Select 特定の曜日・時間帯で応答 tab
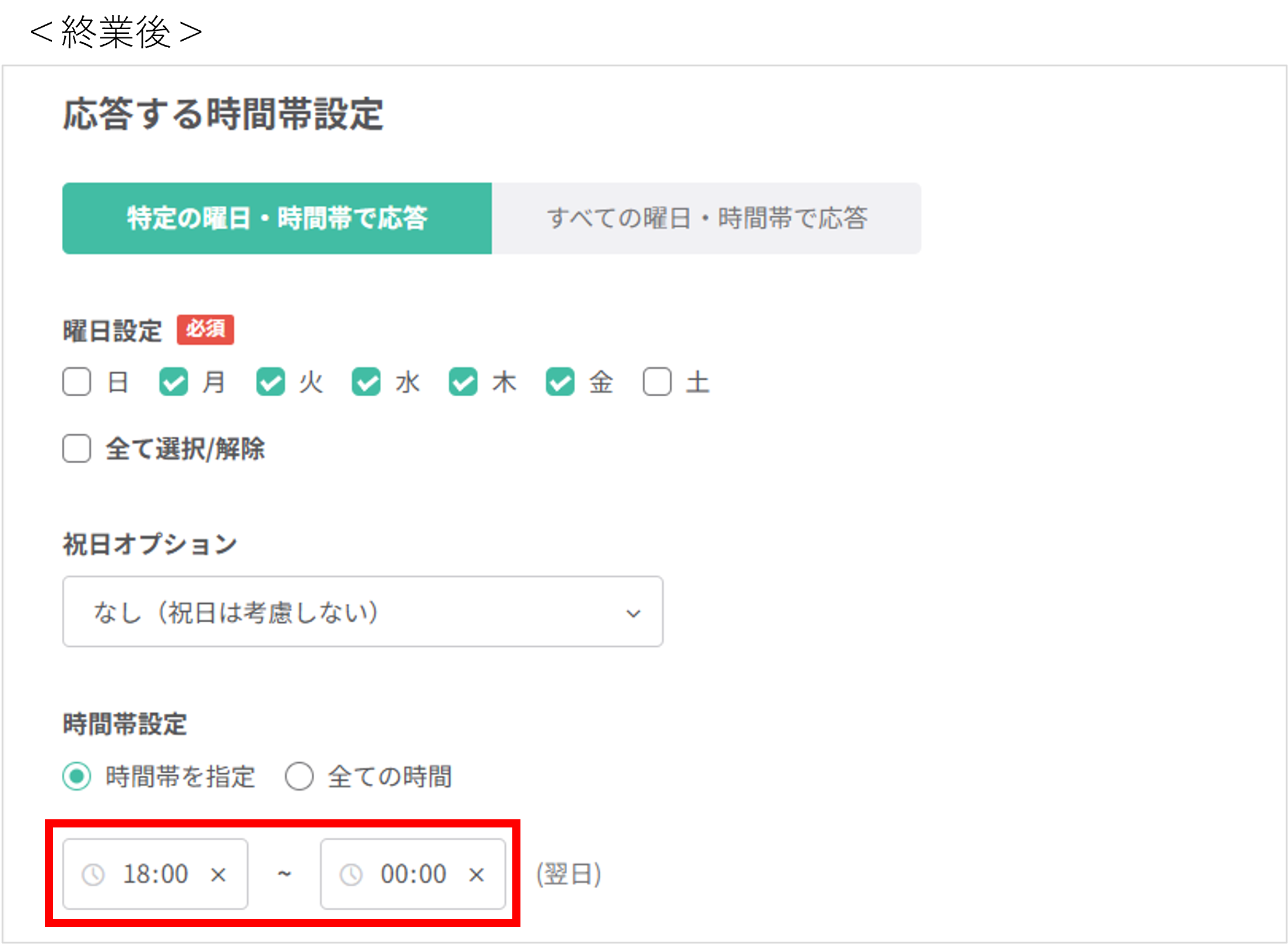The height and width of the screenshot is (944, 1288). click(277, 219)
